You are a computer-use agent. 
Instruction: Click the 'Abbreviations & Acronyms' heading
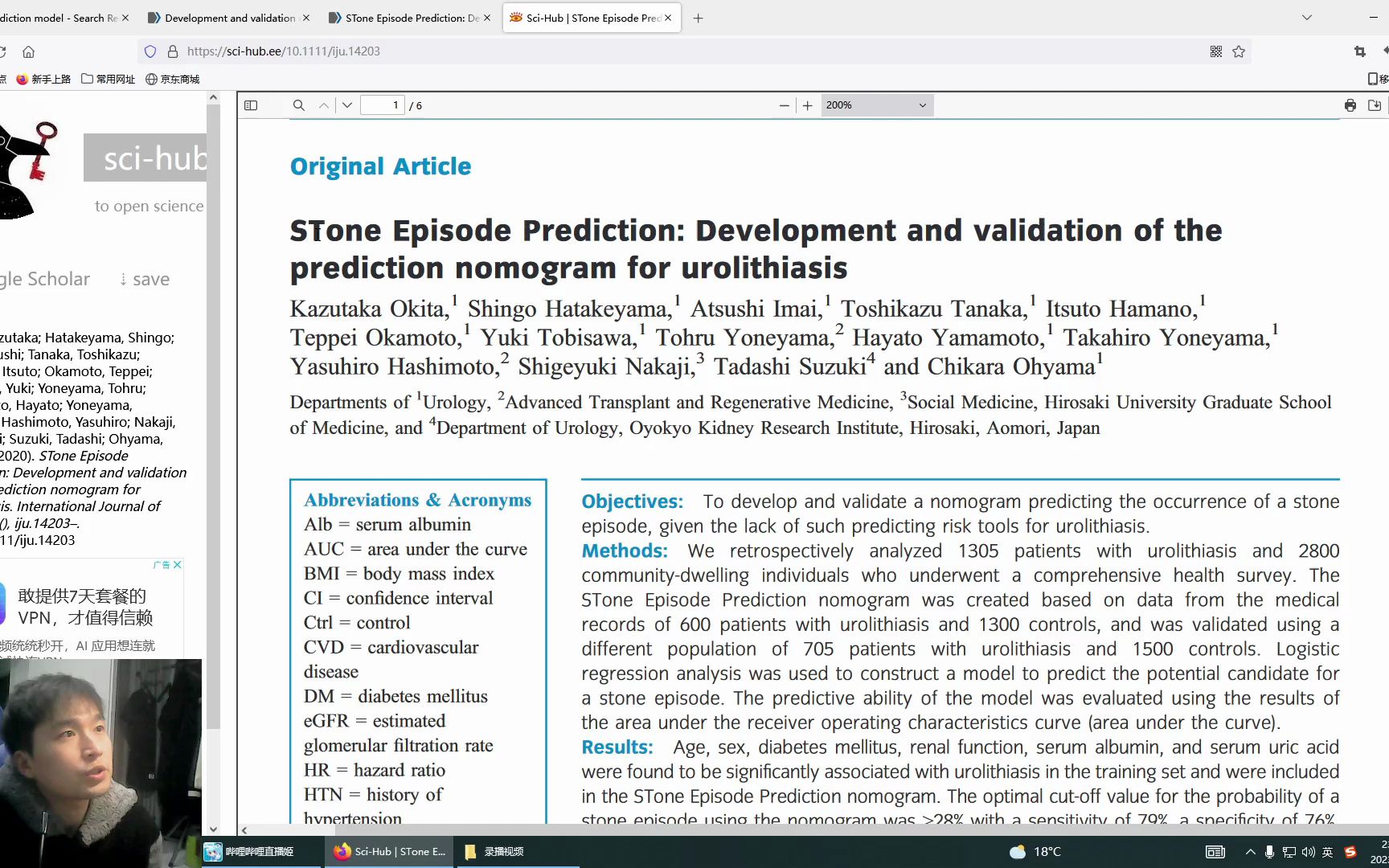click(x=417, y=500)
